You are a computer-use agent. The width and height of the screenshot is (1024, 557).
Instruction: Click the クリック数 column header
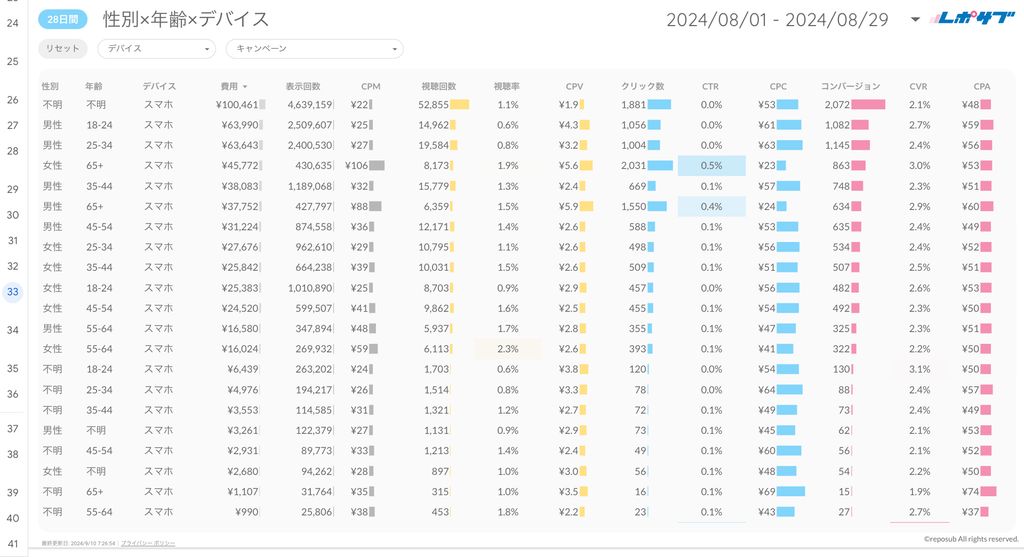click(x=642, y=86)
